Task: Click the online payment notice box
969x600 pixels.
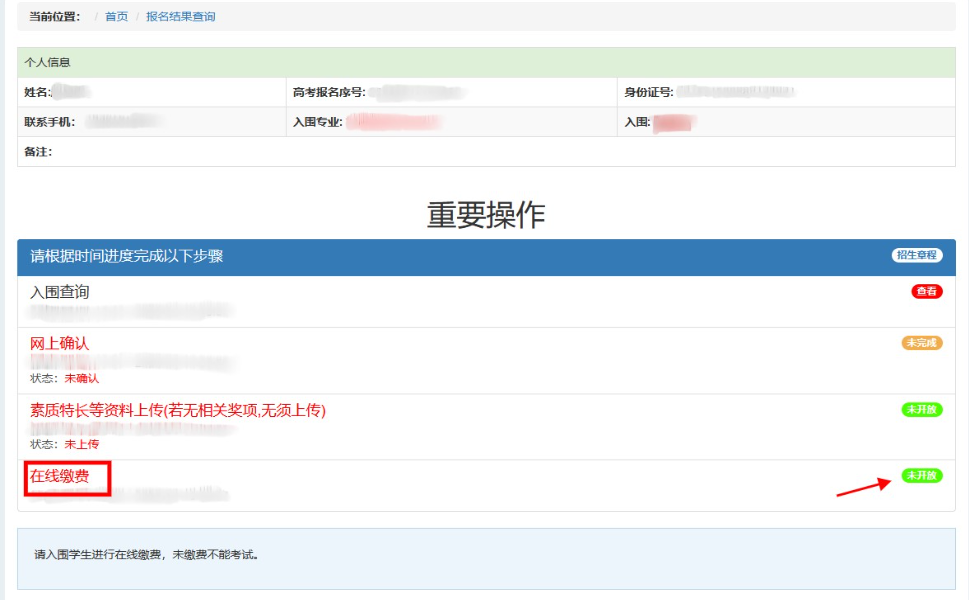Action: [x=486, y=555]
